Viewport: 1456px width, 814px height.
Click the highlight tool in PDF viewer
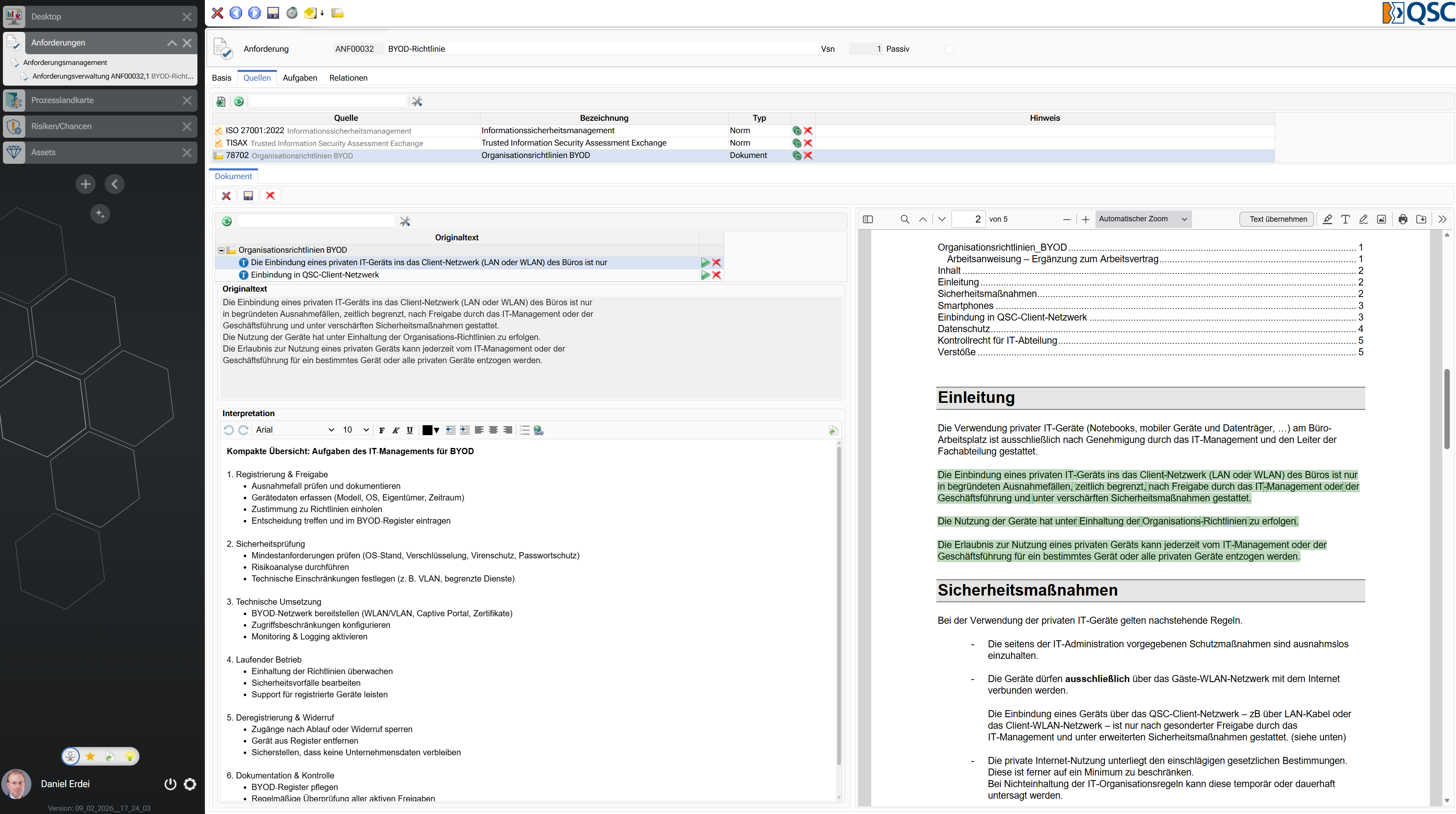1327,219
